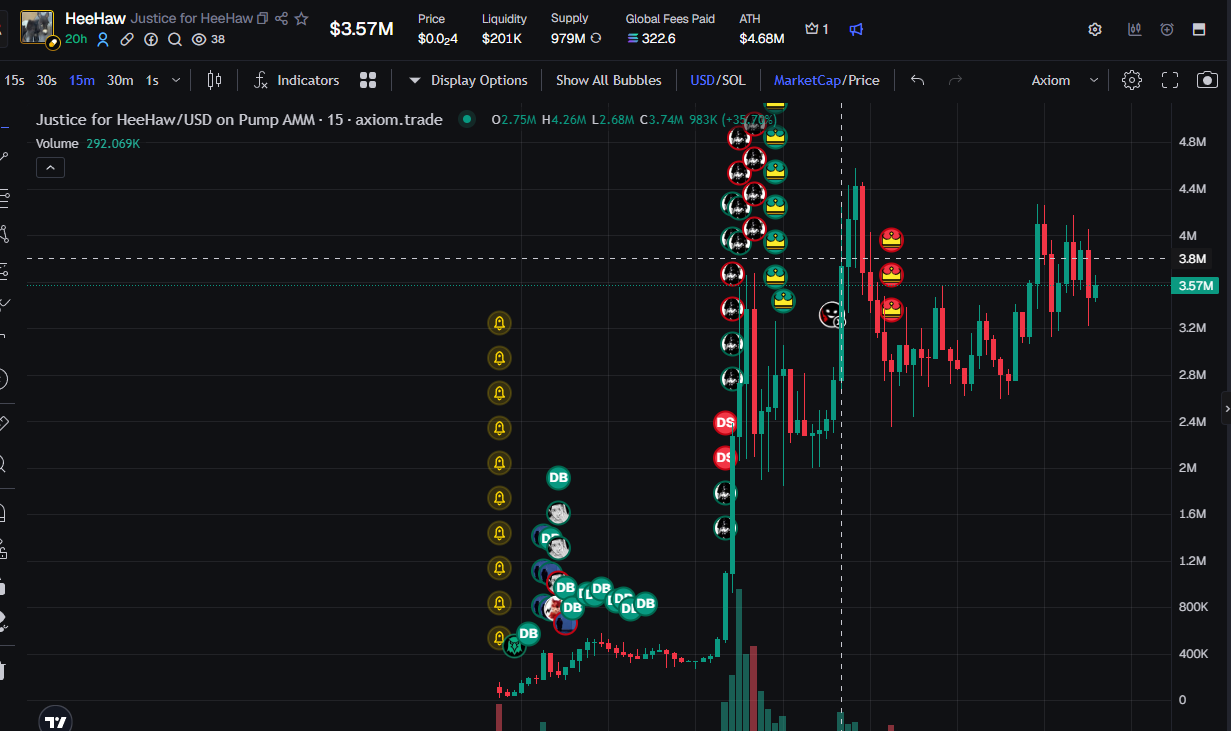Click the Price $0.0₂4 stat
This screenshot has height=731, width=1231.
pos(438,29)
